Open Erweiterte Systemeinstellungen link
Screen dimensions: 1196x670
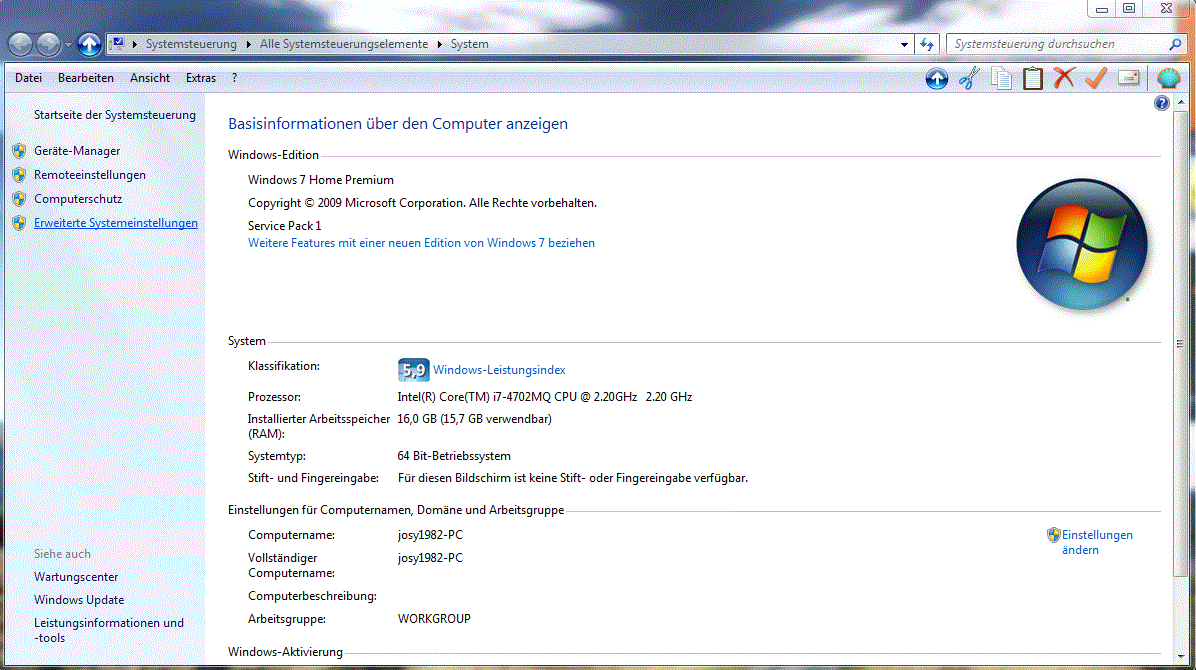click(115, 223)
